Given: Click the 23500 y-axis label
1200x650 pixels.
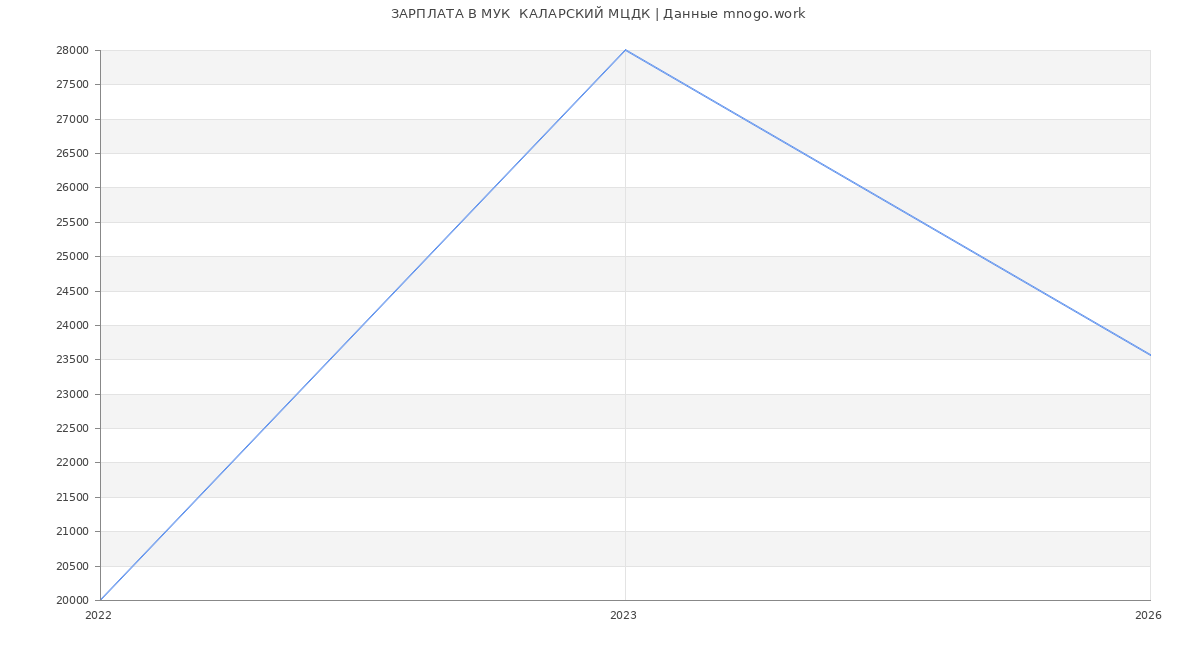Looking at the screenshot, I should coord(73,359).
